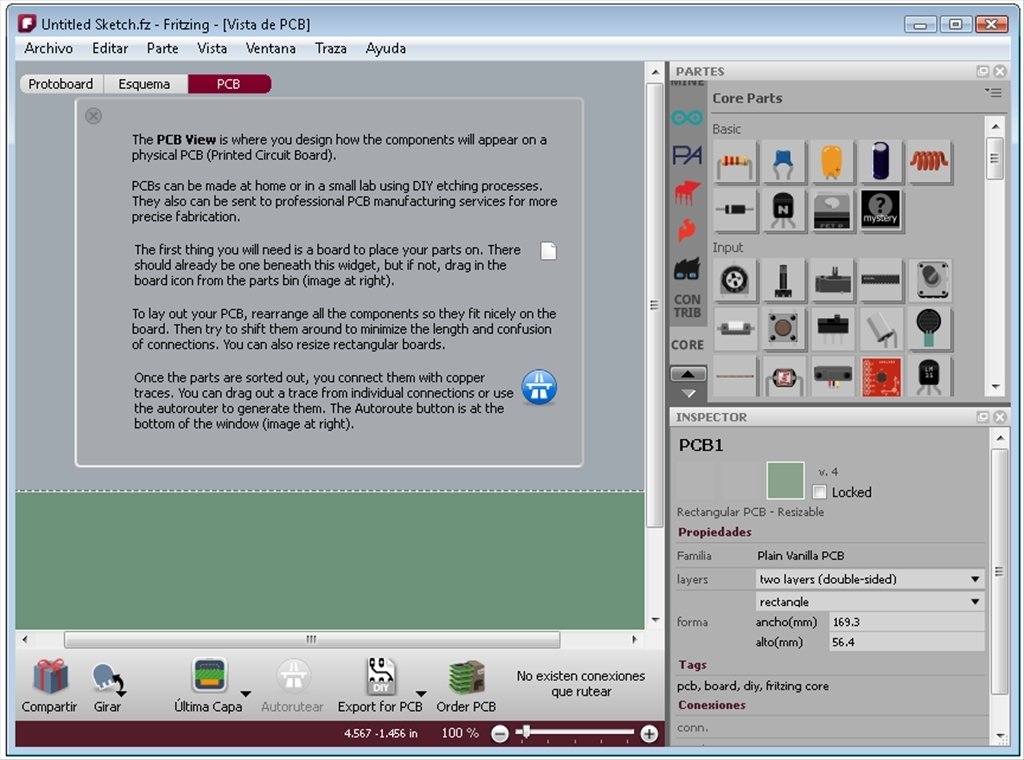Image resolution: width=1024 pixels, height=760 pixels.
Task: Close the PCB View help widget
Action: (x=93, y=116)
